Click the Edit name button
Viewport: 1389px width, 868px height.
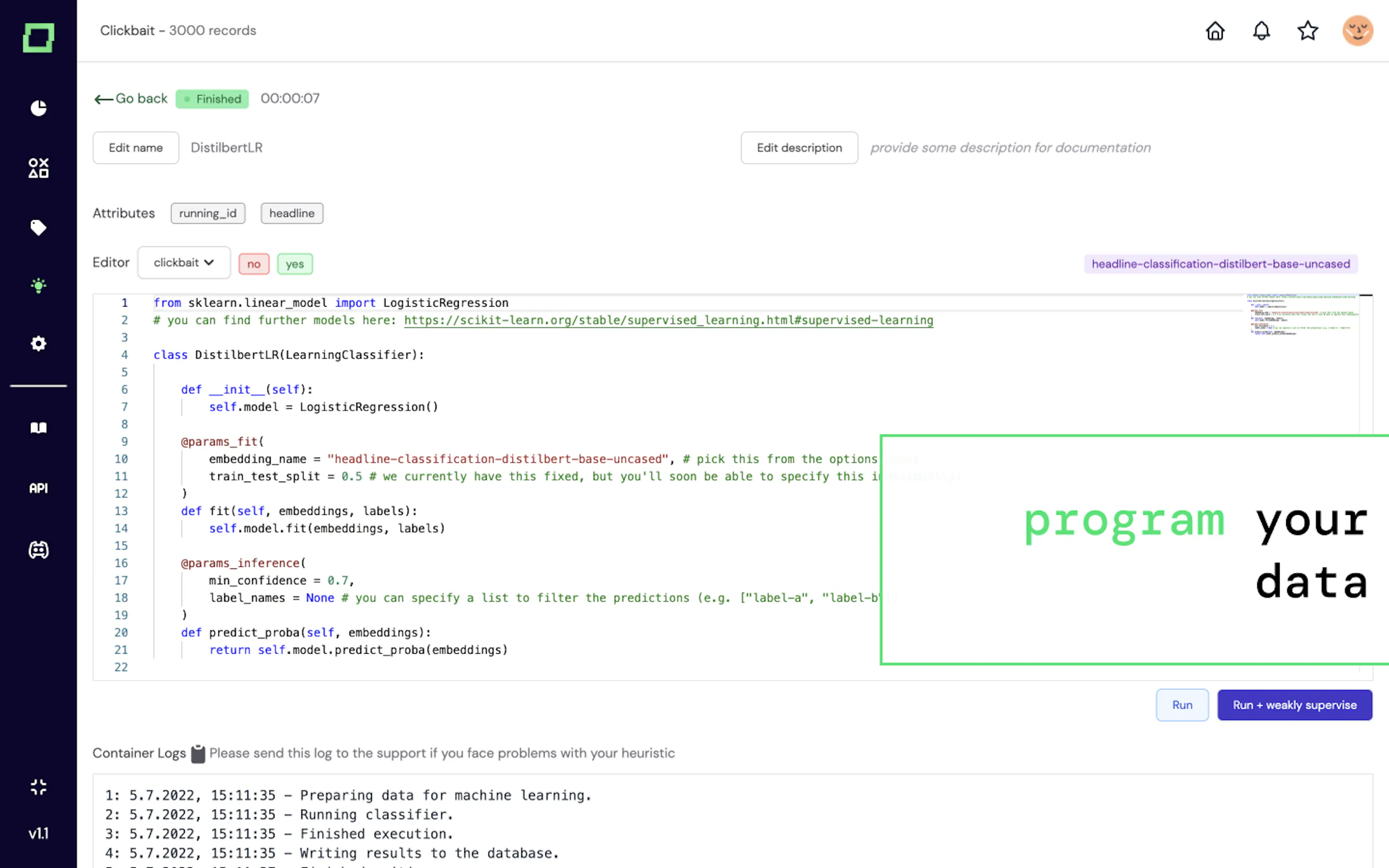[136, 148]
